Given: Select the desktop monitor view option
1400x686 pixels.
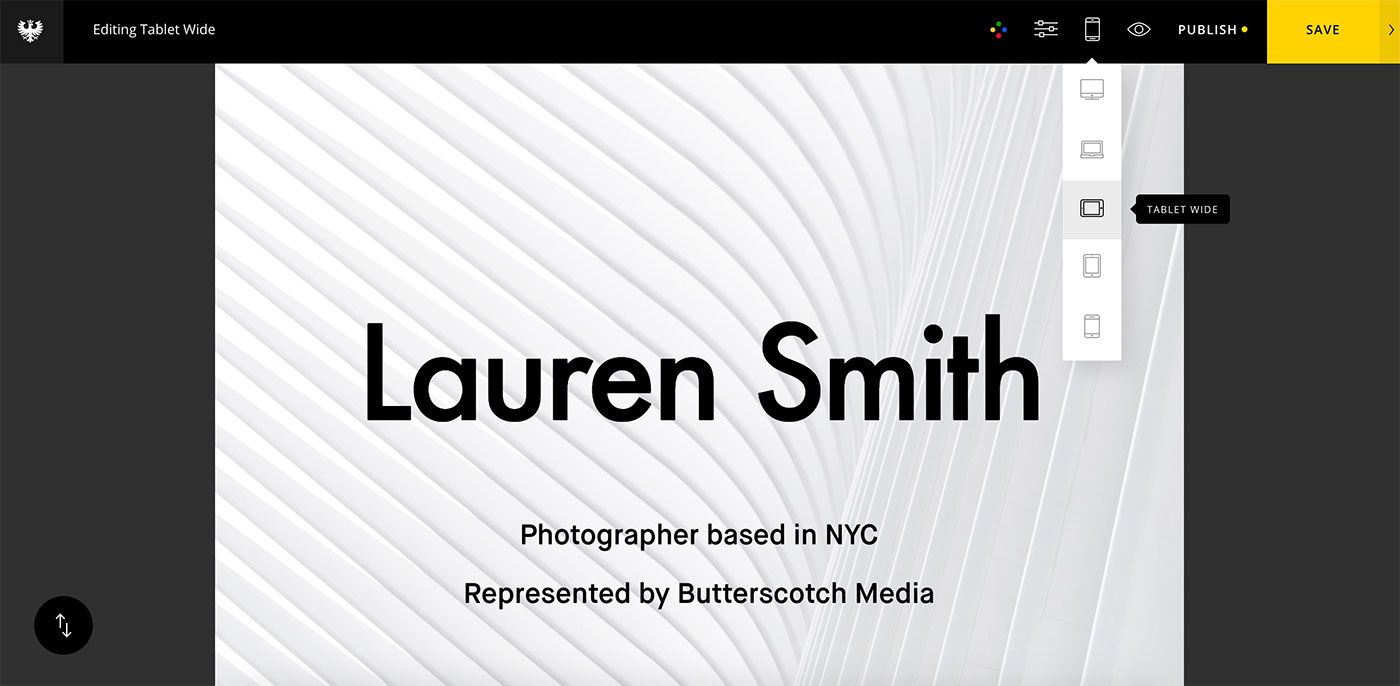Looking at the screenshot, I should 1092,90.
